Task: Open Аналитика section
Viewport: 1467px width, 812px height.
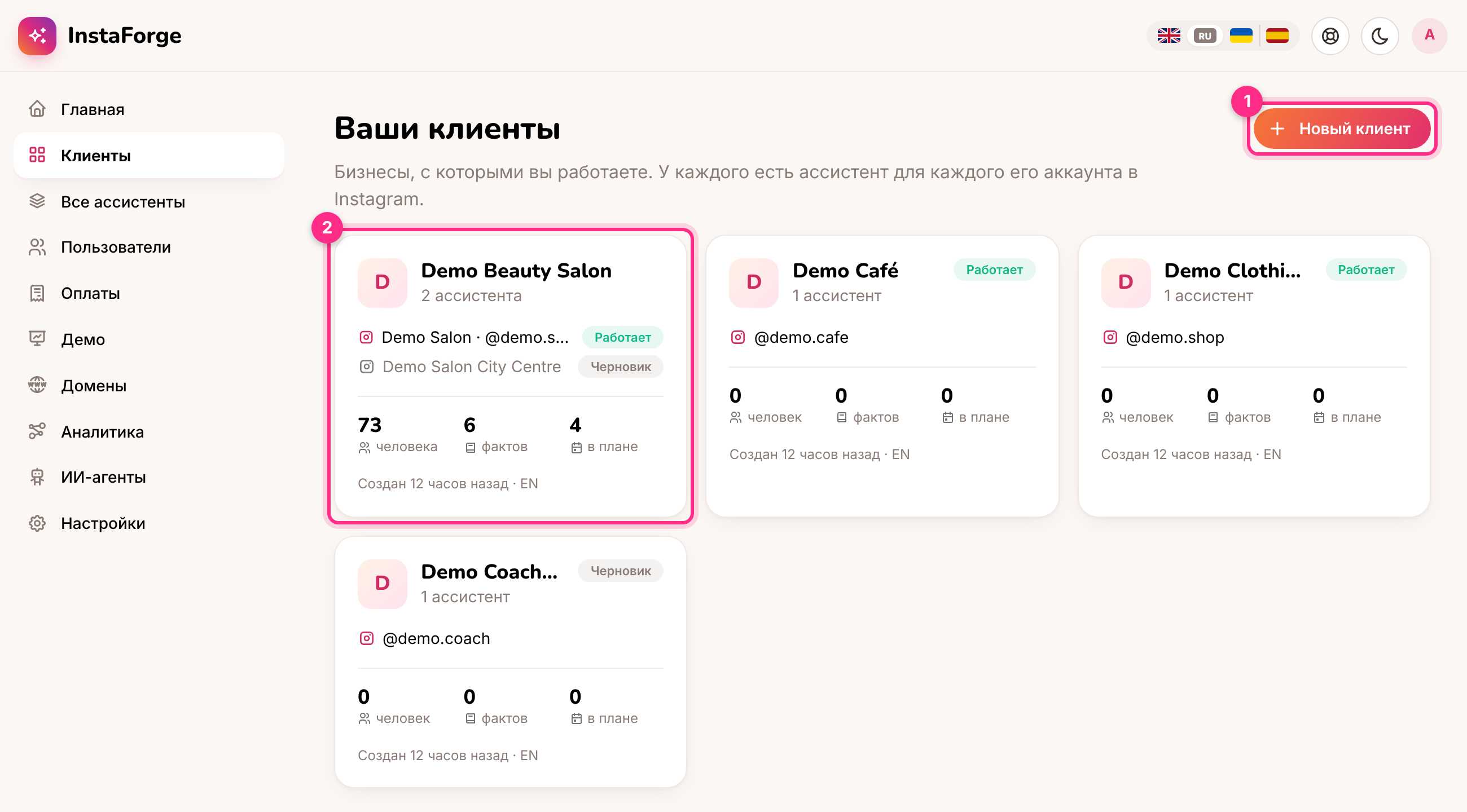Action: coord(148,431)
